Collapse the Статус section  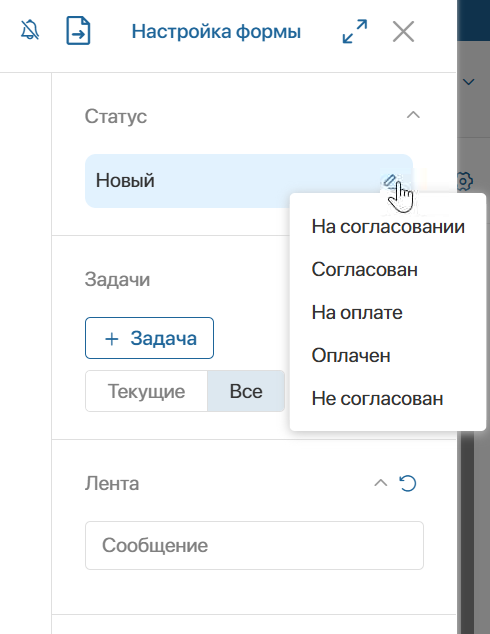[x=413, y=115]
